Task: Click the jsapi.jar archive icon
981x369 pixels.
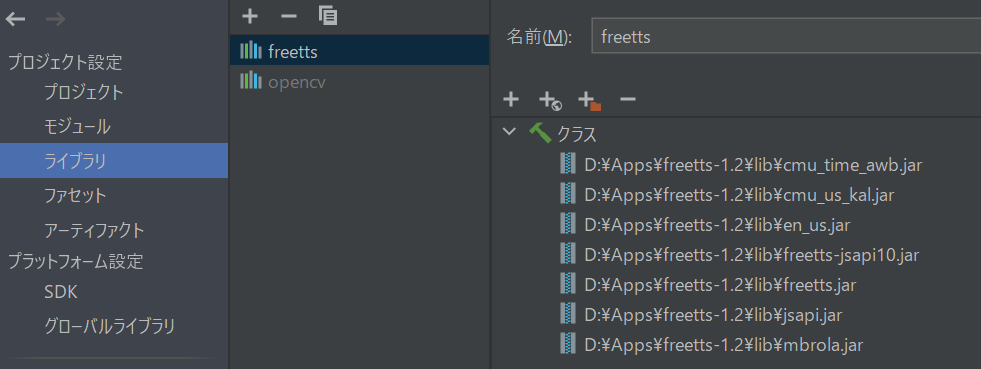Action: coord(567,314)
